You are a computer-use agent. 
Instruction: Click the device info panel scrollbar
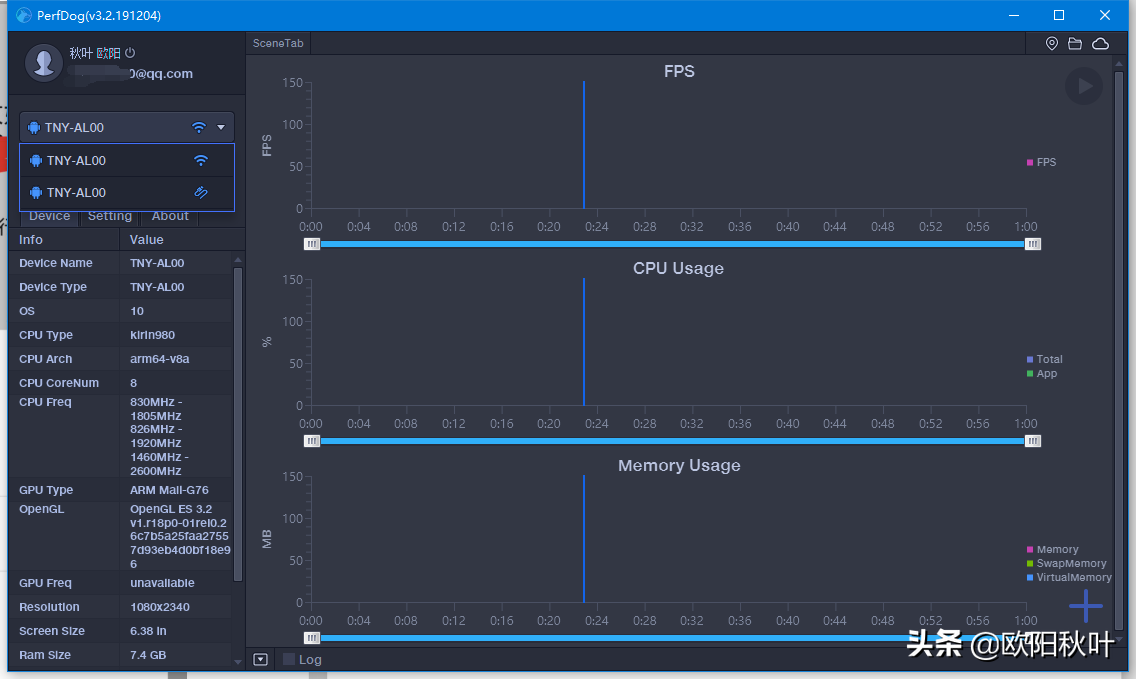238,424
